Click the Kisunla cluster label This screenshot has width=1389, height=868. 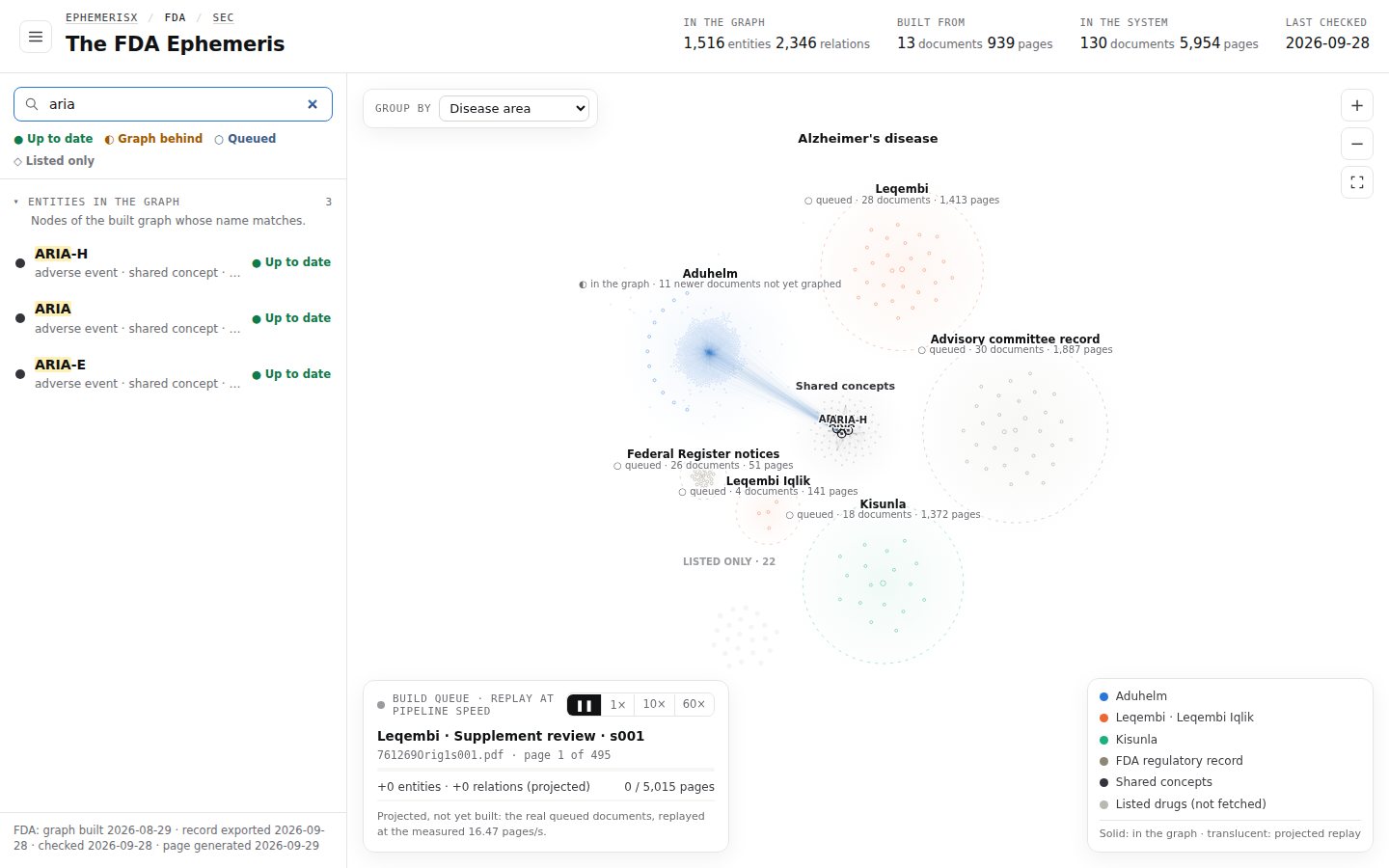click(883, 504)
